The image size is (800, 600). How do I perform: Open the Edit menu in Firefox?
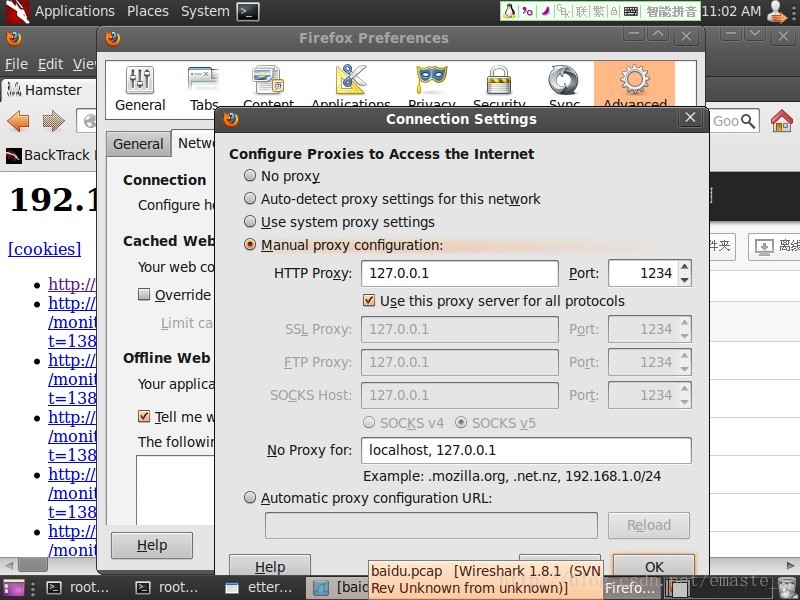(x=51, y=64)
